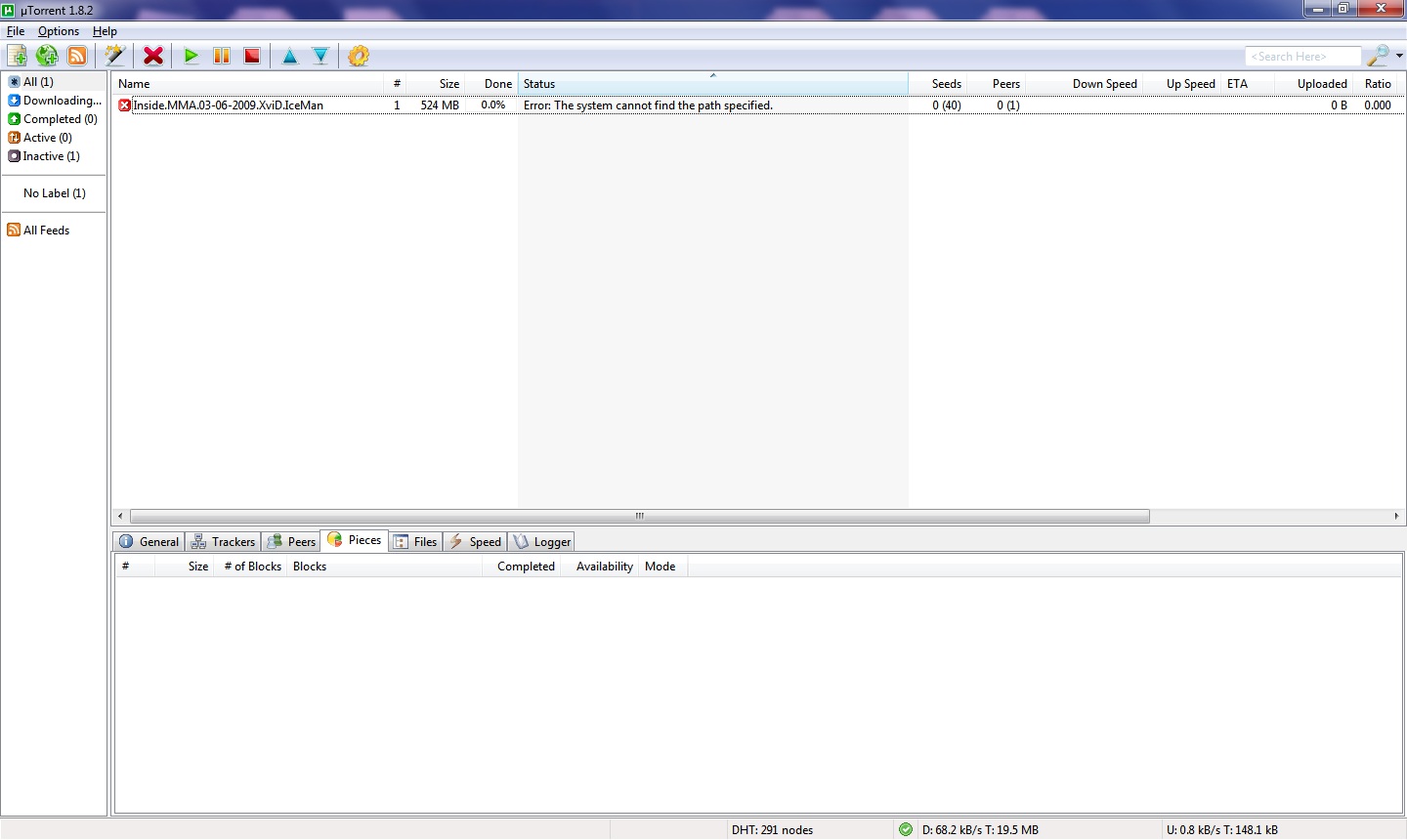The image size is (1407, 840).
Task: Click the torrent list horizontal scrollbar thumb
Action: 640,516
